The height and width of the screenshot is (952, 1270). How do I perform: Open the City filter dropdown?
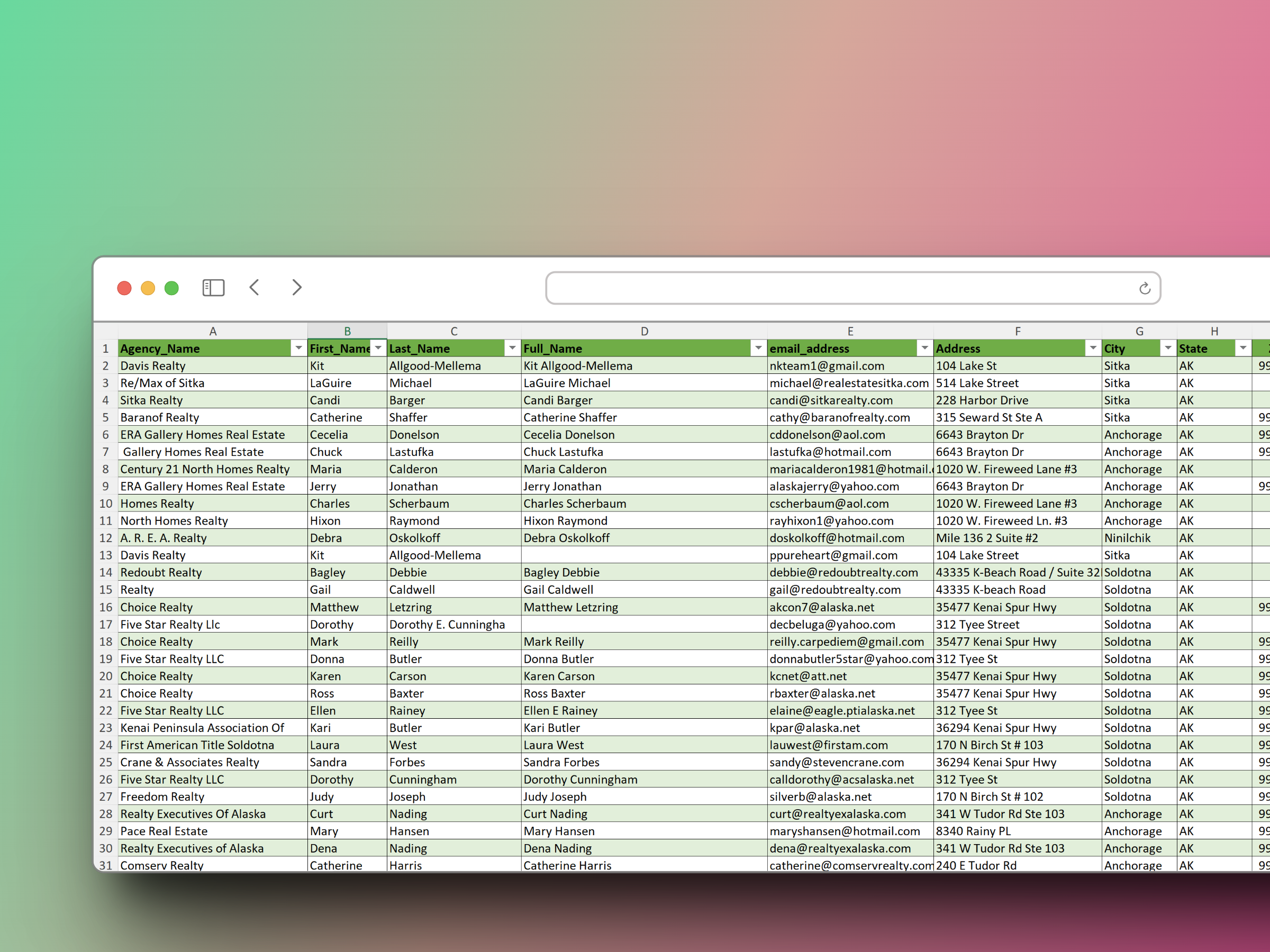point(1168,349)
